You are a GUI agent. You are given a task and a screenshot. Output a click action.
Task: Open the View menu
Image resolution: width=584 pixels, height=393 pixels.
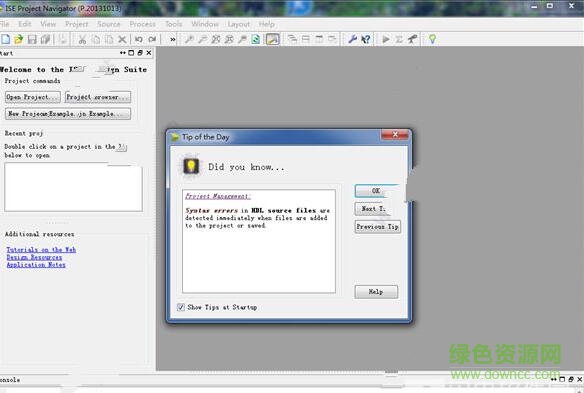click(48, 24)
